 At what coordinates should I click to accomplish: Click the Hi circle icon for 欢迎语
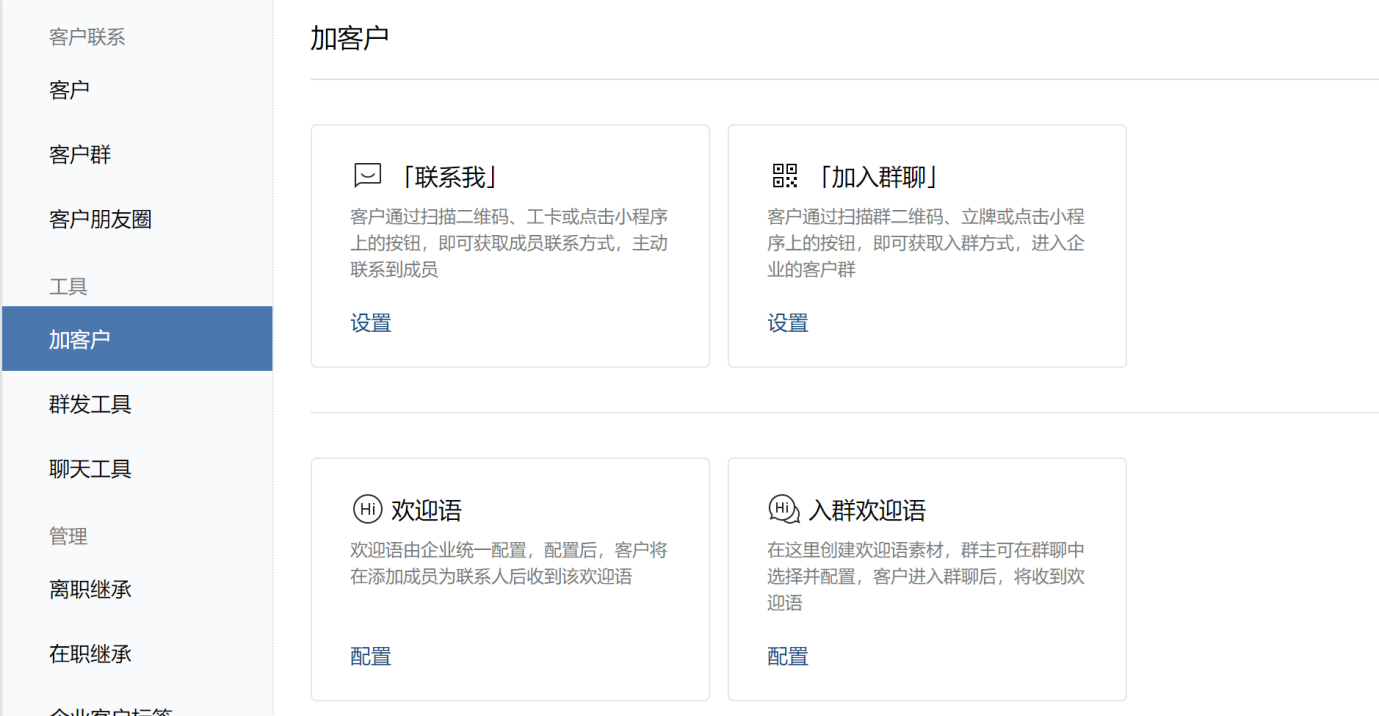click(367, 508)
